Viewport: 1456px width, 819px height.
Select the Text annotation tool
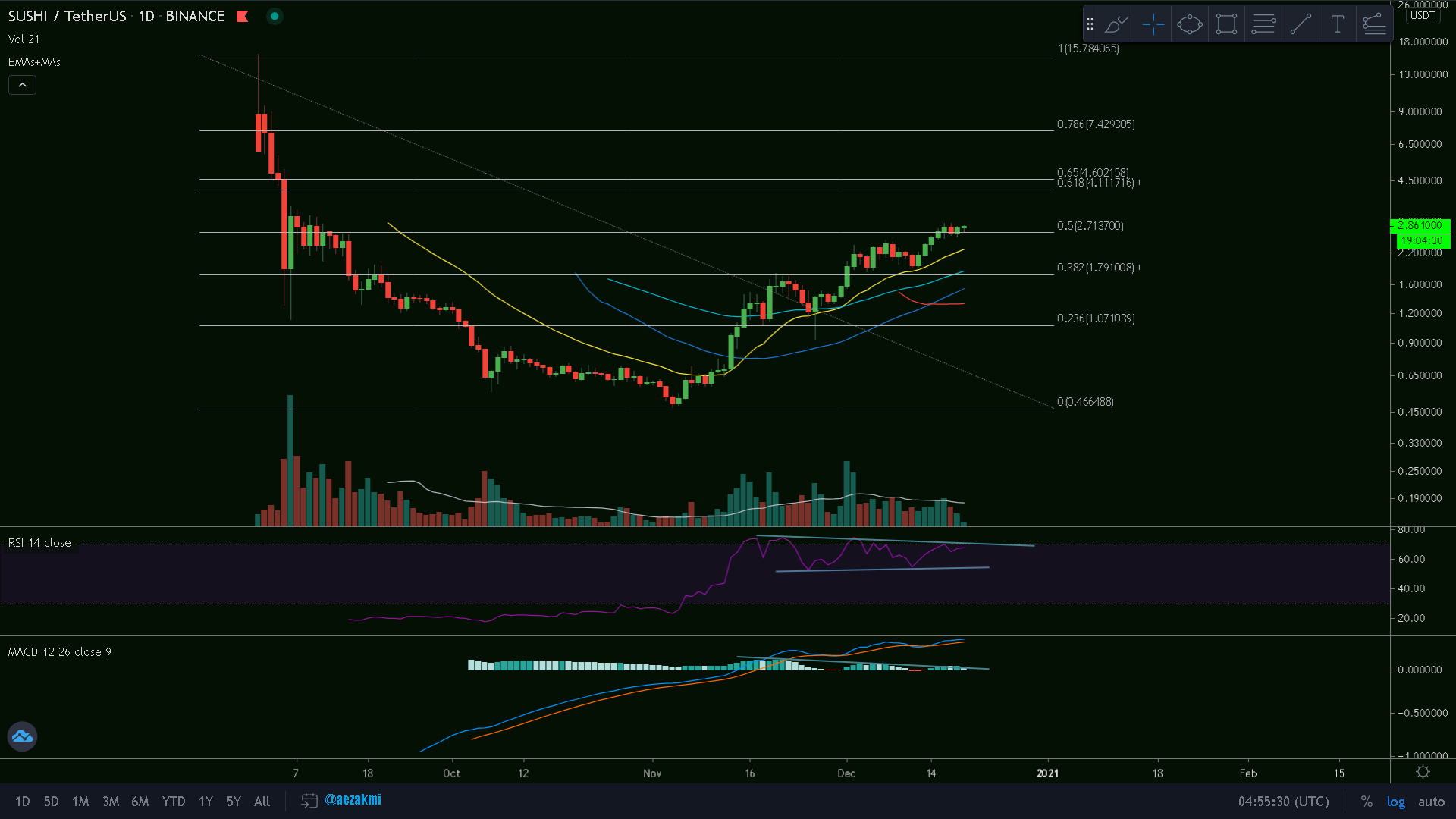[x=1337, y=24]
